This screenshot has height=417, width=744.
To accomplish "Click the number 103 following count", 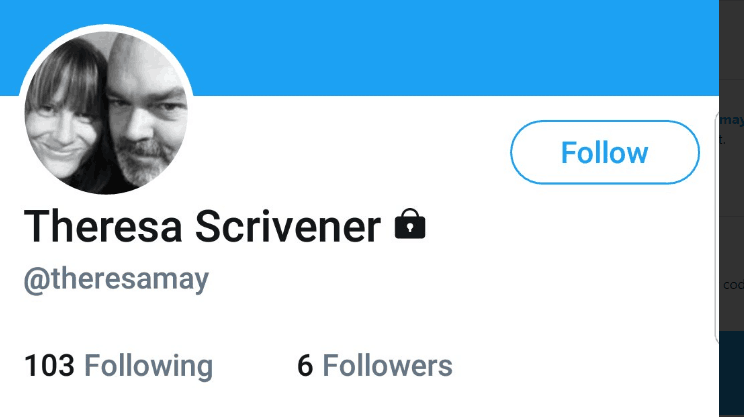I will tap(49, 366).
